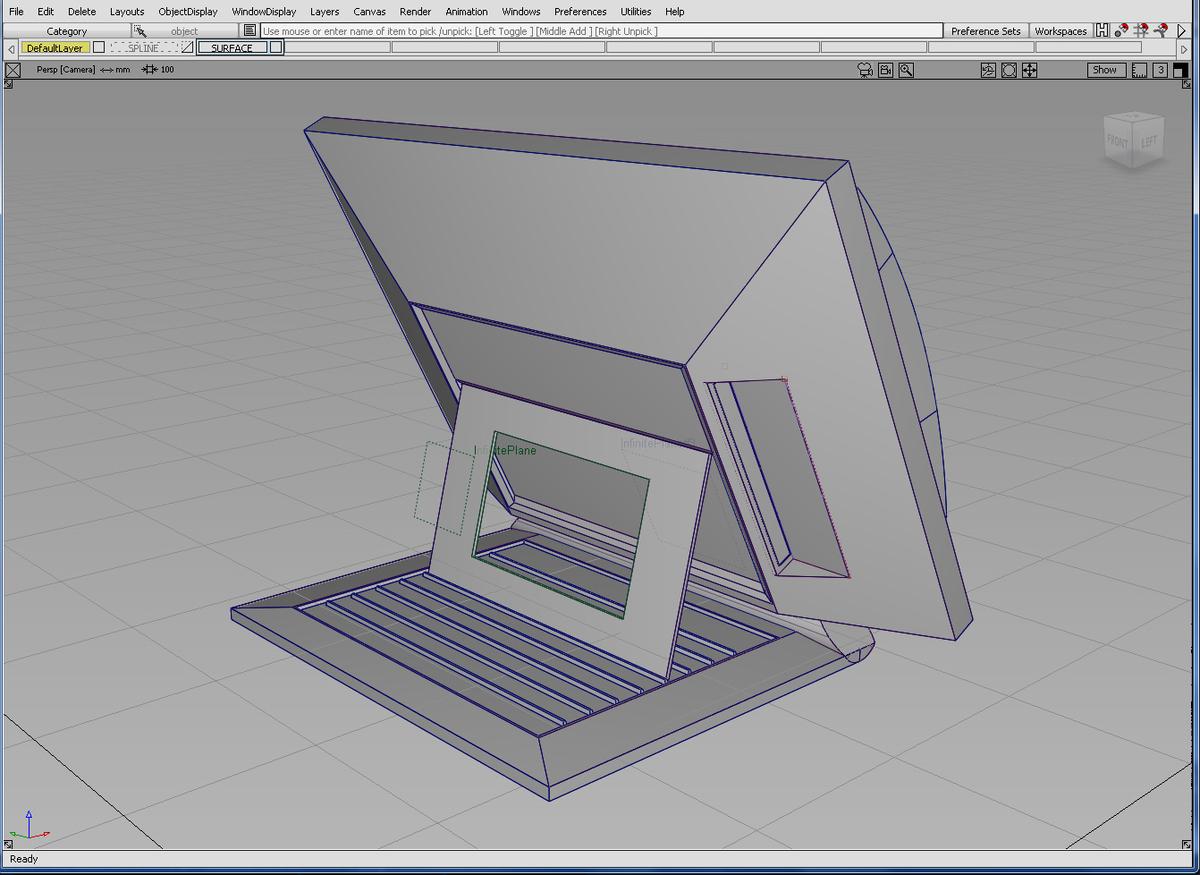This screenshot has height=875, width=1200.
Task: Select the SURFACE layer button
Action: pos(232,47)
